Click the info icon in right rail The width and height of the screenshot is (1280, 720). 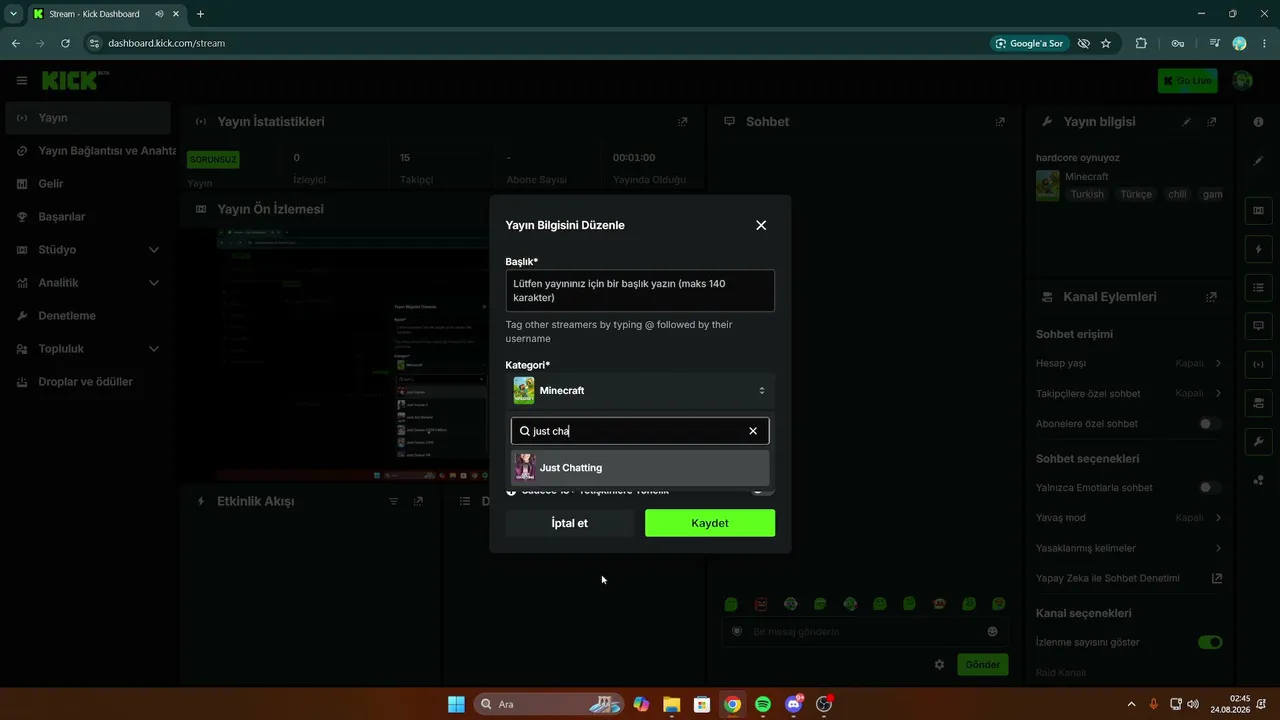[x=1258, y=122]
